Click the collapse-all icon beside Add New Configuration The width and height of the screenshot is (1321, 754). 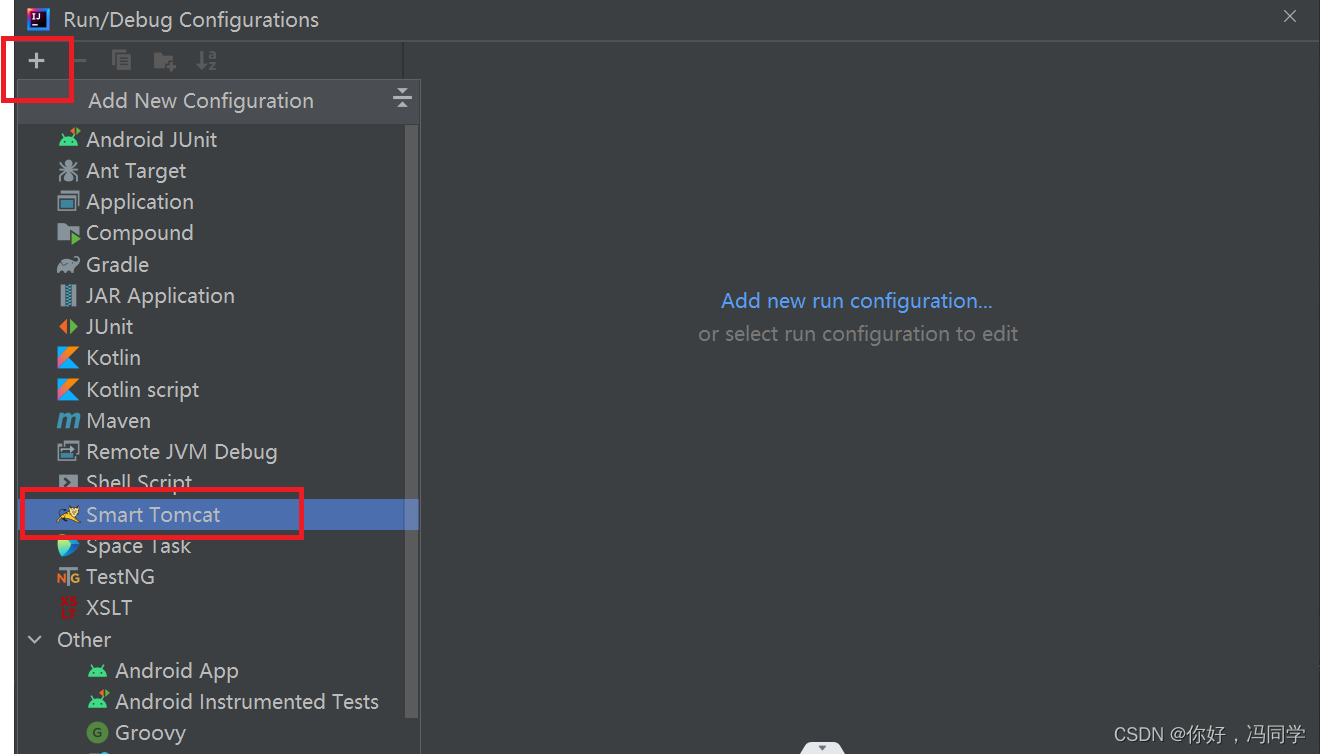[x=402, y=98]
